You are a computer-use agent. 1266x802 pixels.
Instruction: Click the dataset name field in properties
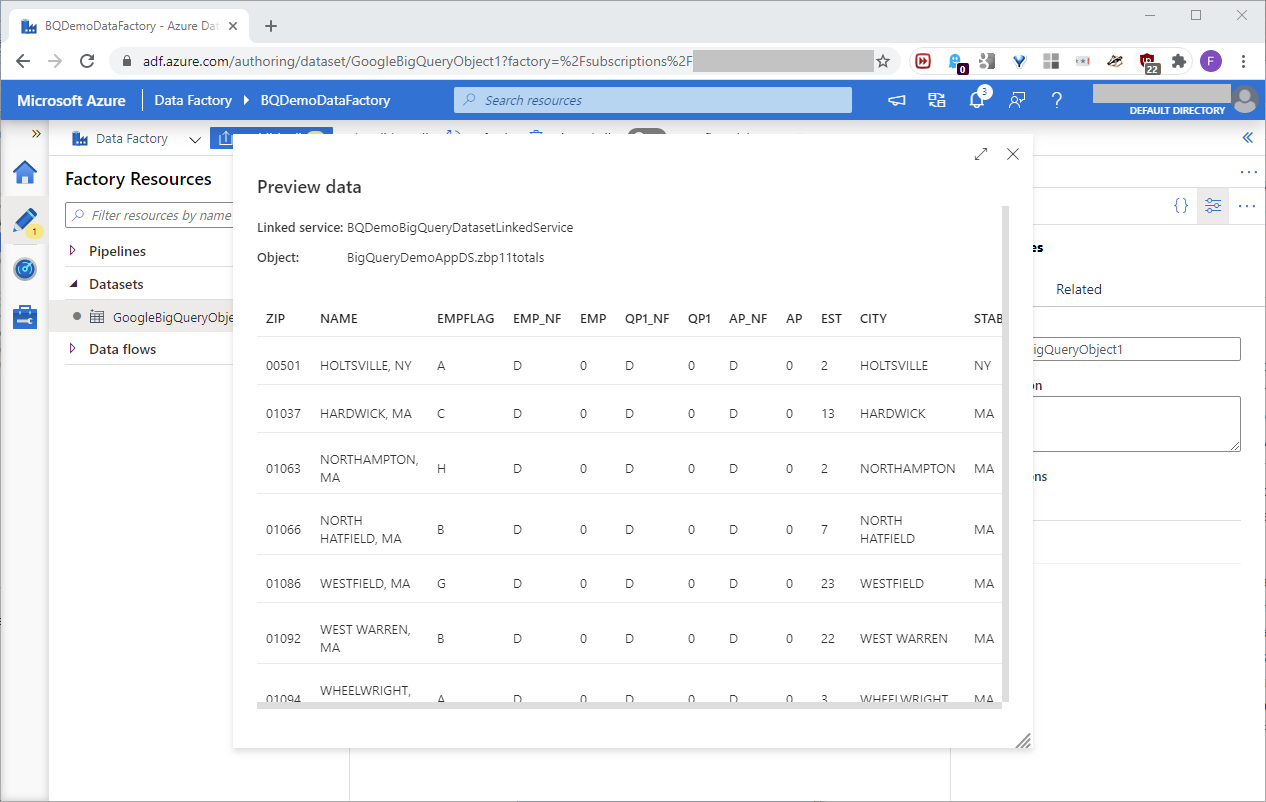click(1137, 349)
